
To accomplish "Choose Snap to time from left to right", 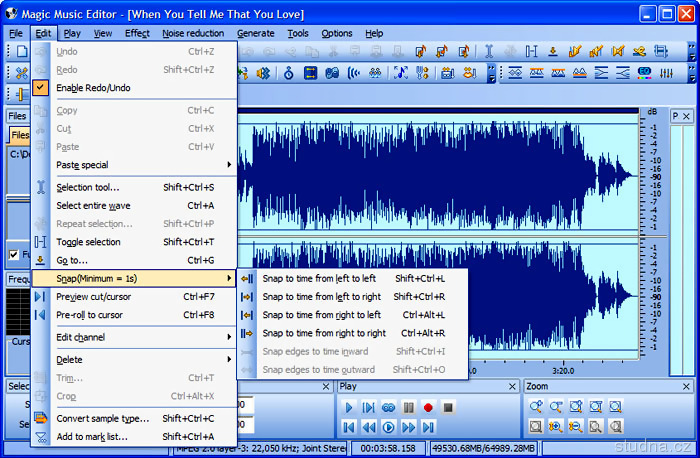I will click(x=321, y=297).
